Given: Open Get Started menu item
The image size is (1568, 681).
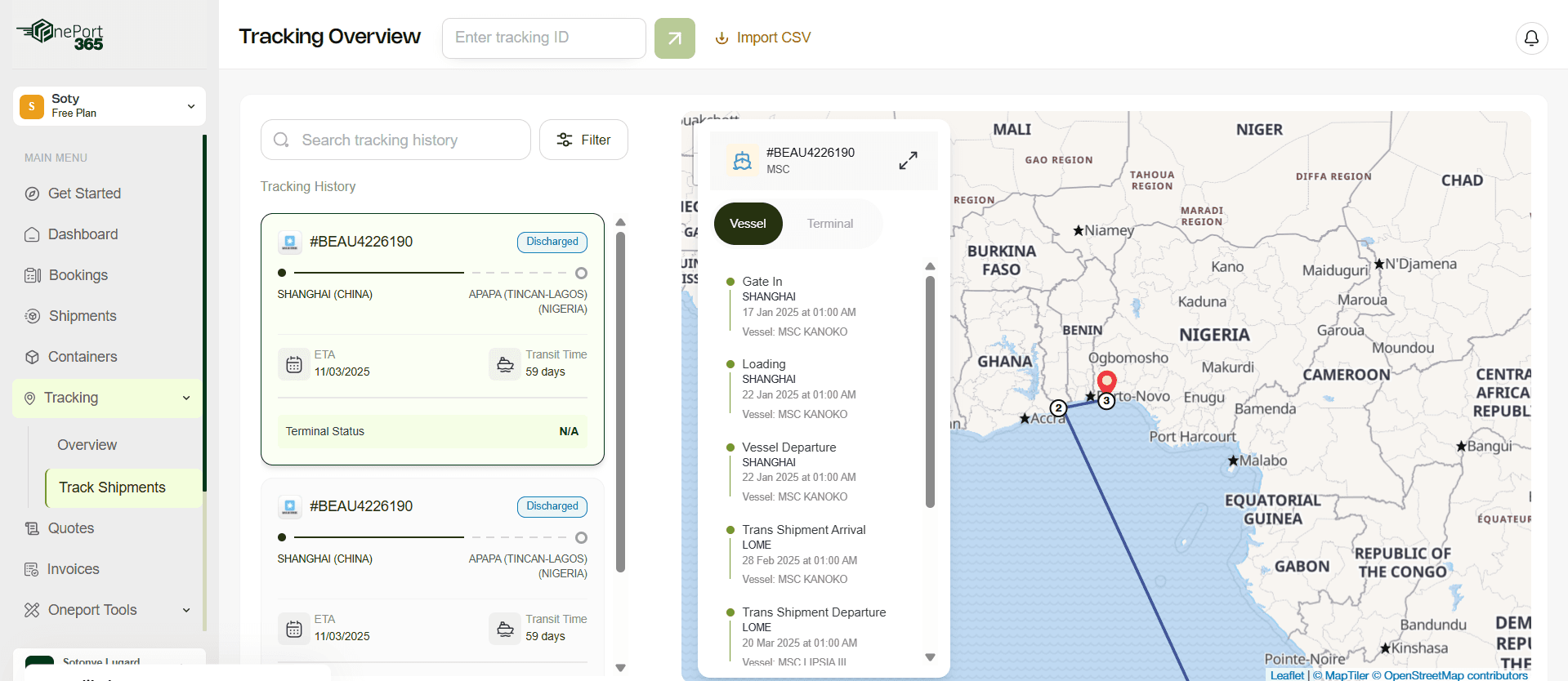Looking at the screenshot, I should (84, 194).
